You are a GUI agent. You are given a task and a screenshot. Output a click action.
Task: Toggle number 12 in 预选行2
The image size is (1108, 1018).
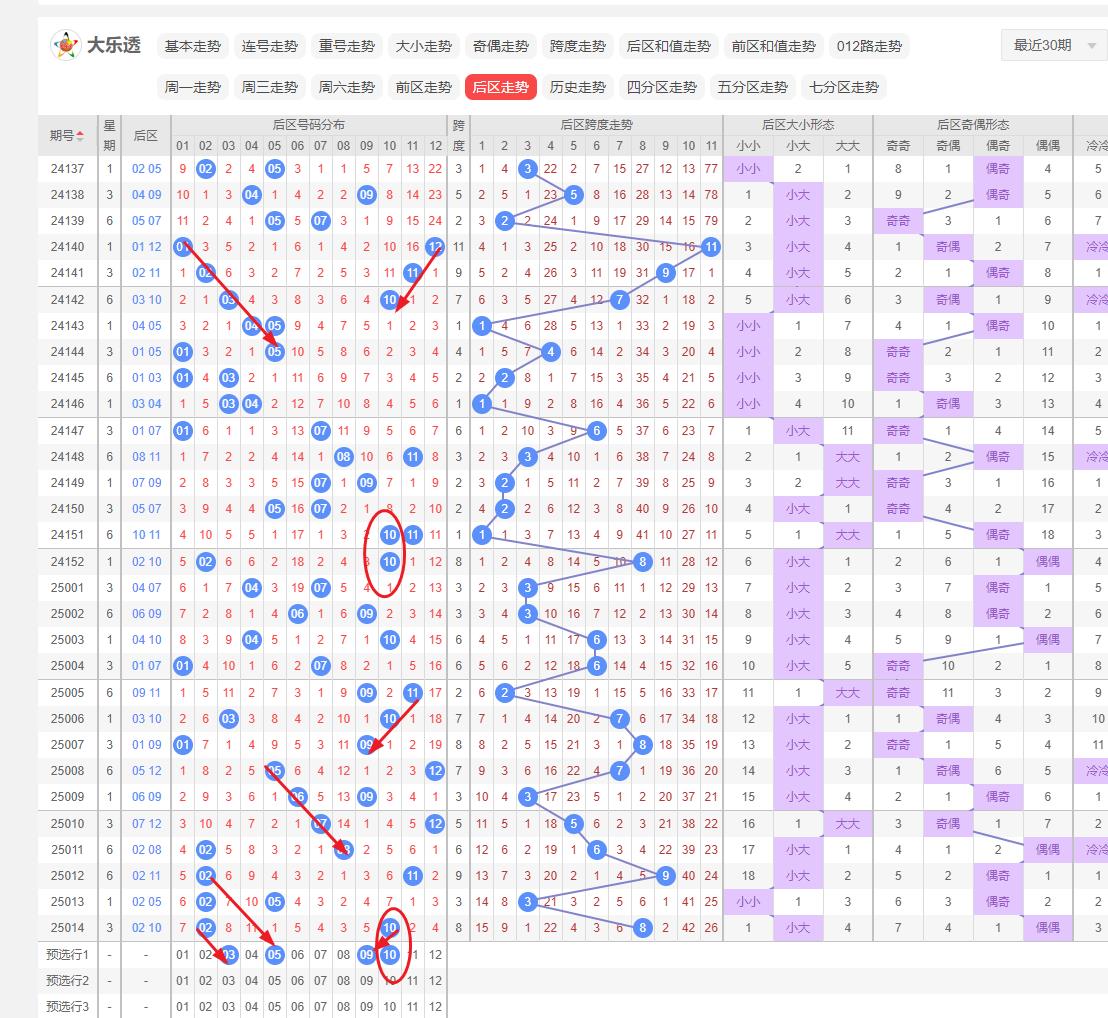(x=435, y=981)
